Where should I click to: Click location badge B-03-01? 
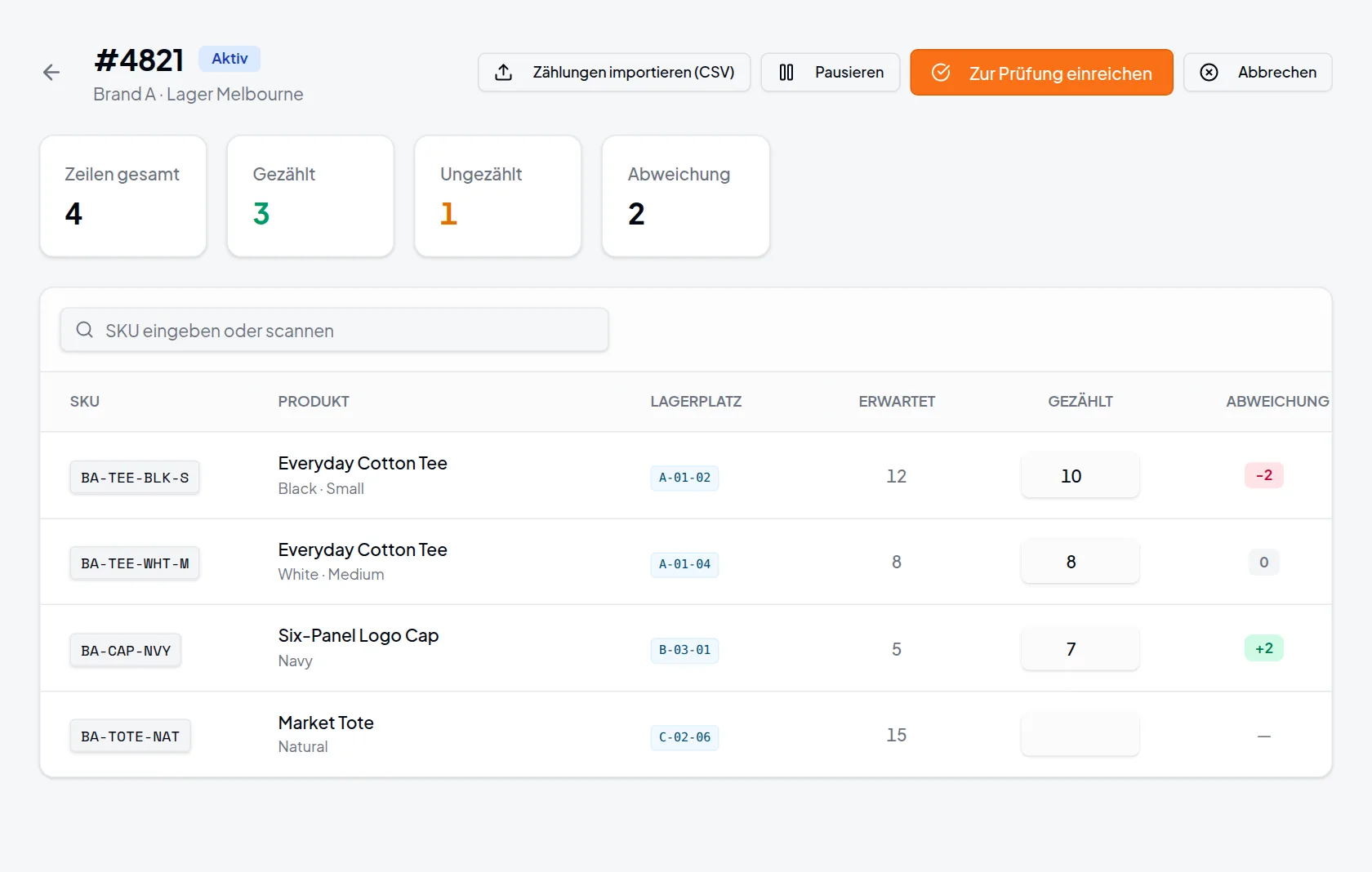coord(684,650)
